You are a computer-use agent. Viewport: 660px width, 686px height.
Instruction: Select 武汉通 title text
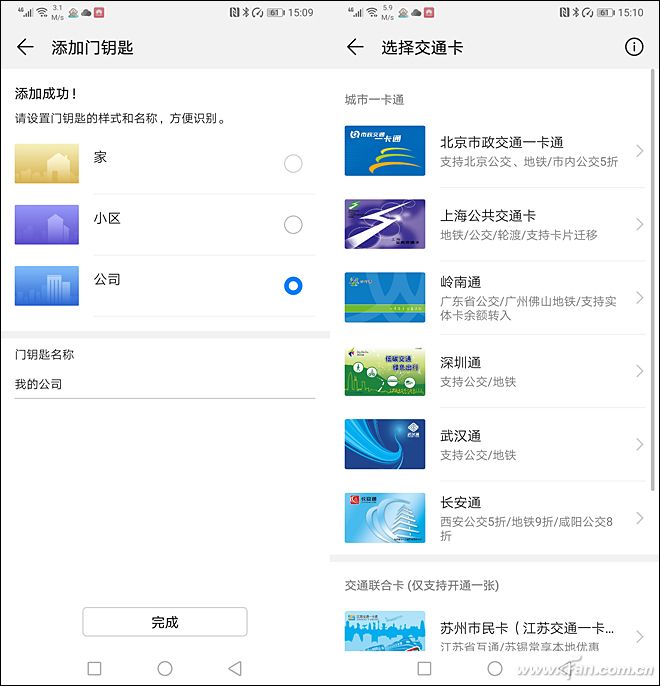[461, 436]
